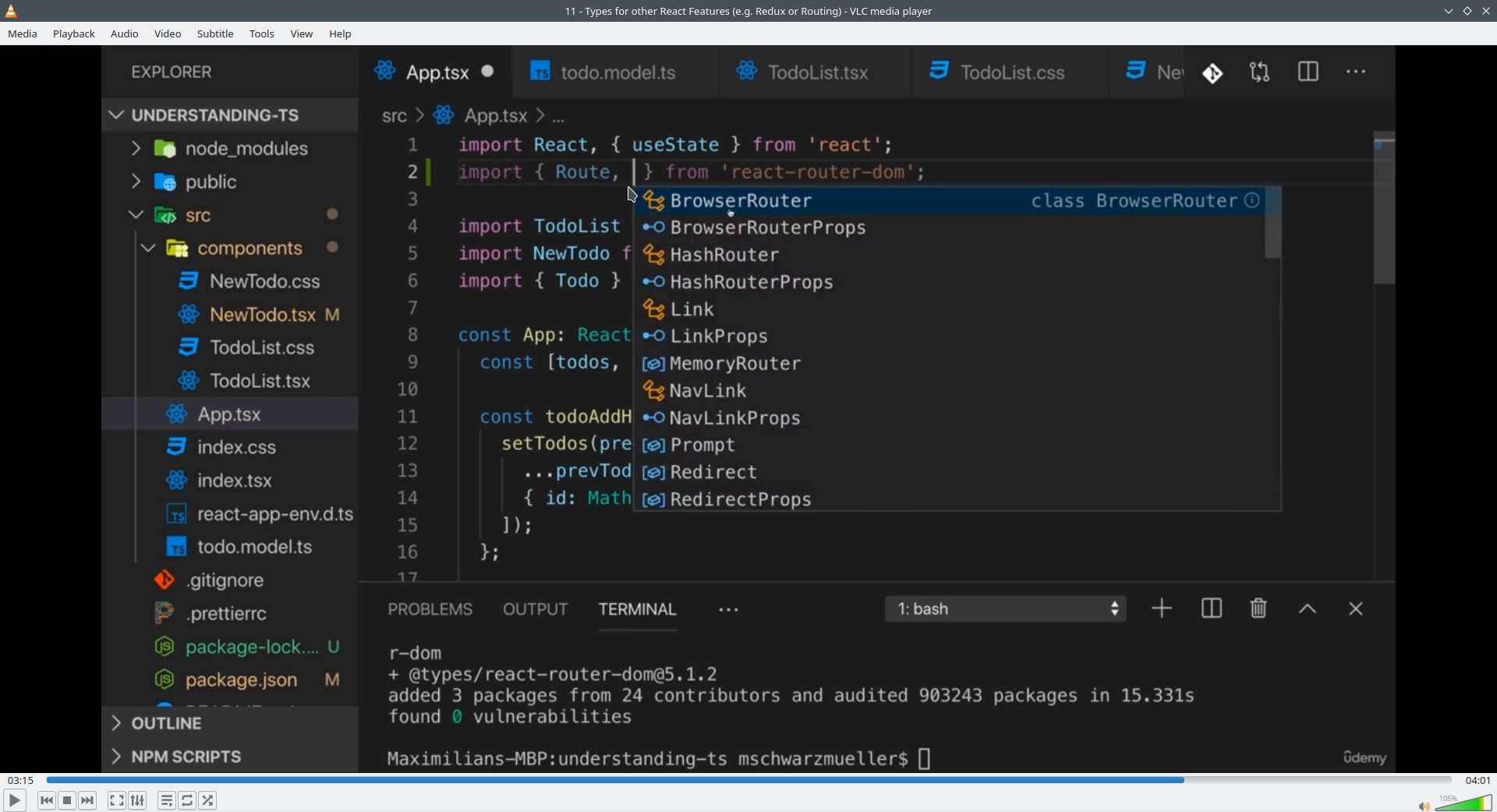Viewport: 1497px width, 812px height.
Task: Open panel overflow ellipsis menu
Action: 729,610
